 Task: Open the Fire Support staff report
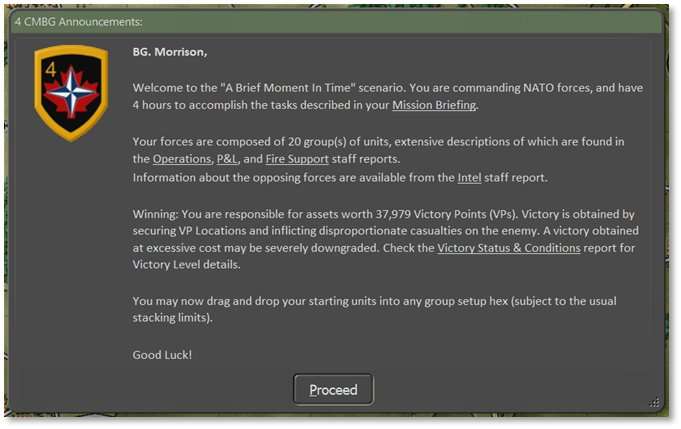point(297,159)
